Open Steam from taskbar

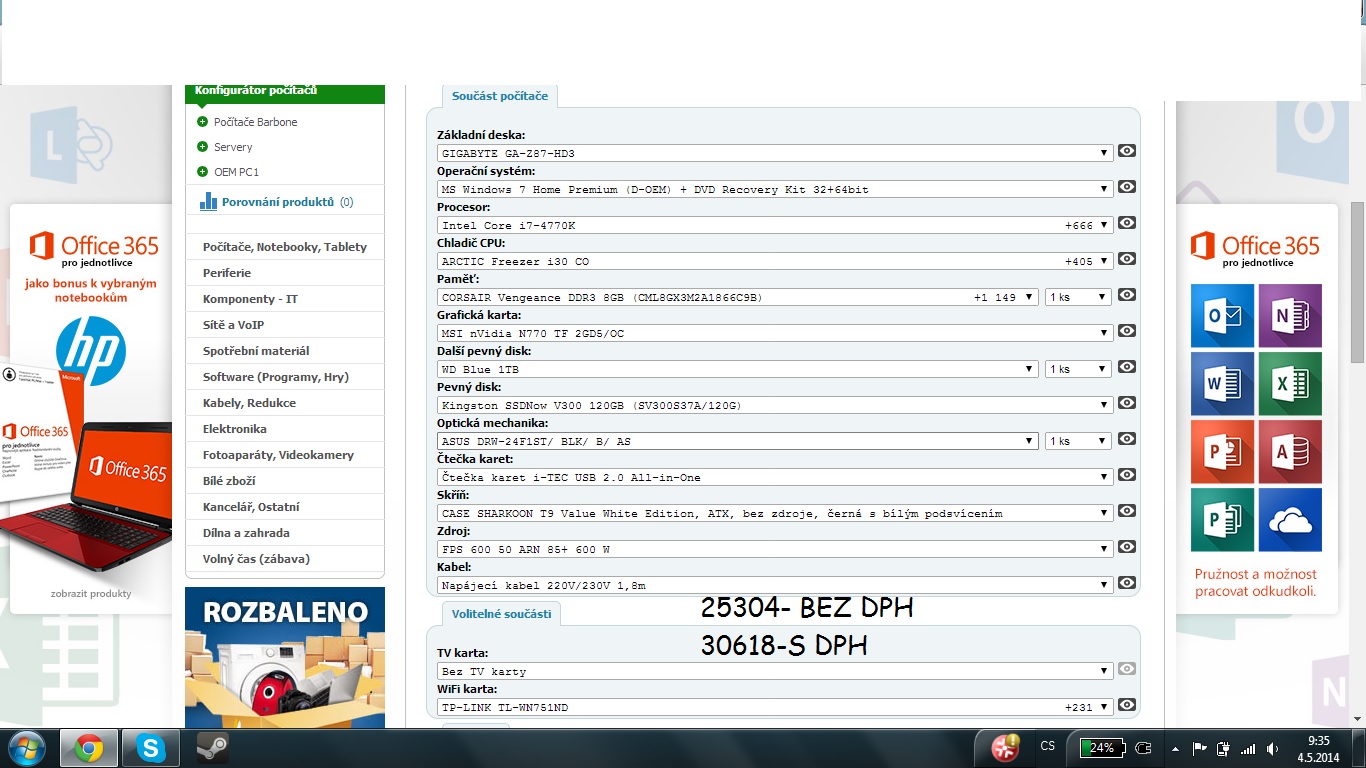click(x=212, y=748)
